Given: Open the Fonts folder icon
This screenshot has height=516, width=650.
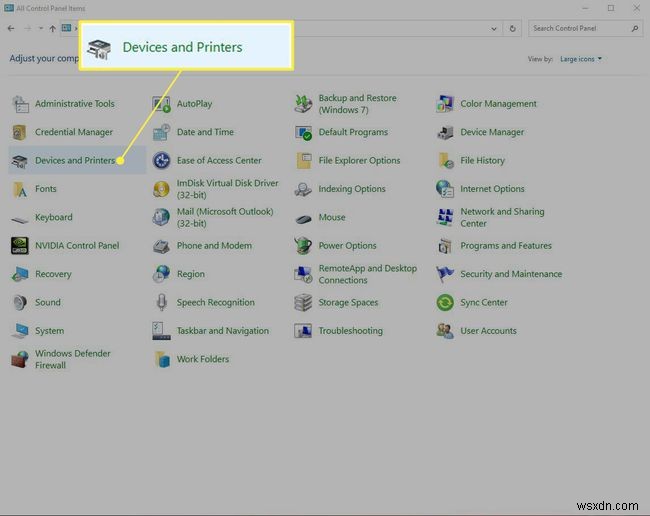Looking at the screenshot, I should point(20,189).
